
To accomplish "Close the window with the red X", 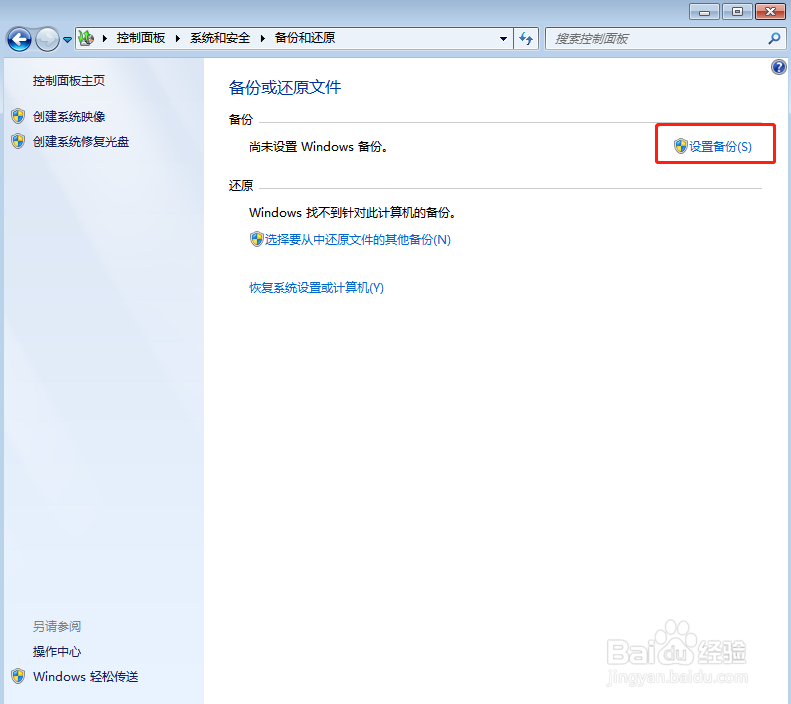I will (770, 12).
